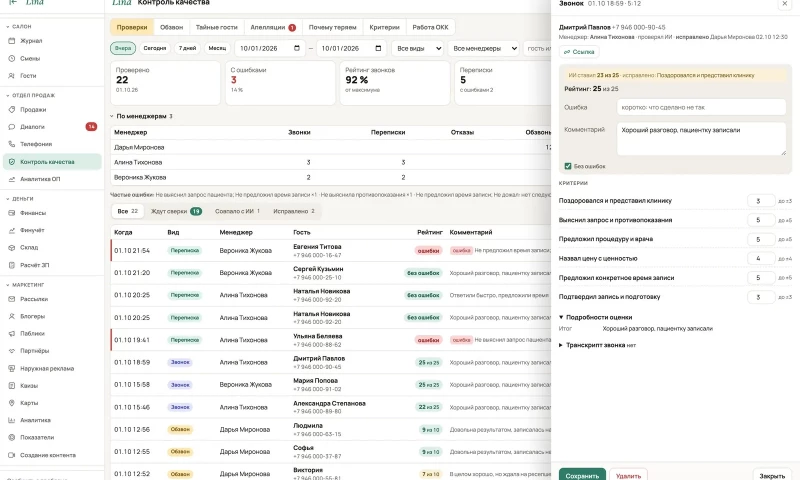Open Создание контента in sidebar
The height and width of the screenshot is (480, 800).
tap(51, 455)
